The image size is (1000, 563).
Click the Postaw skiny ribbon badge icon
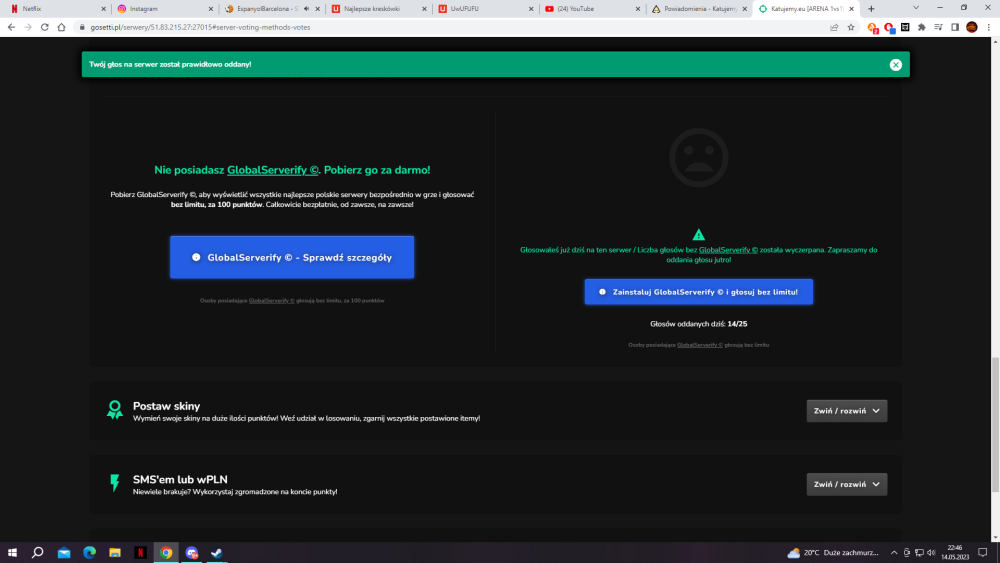point(115,409)
